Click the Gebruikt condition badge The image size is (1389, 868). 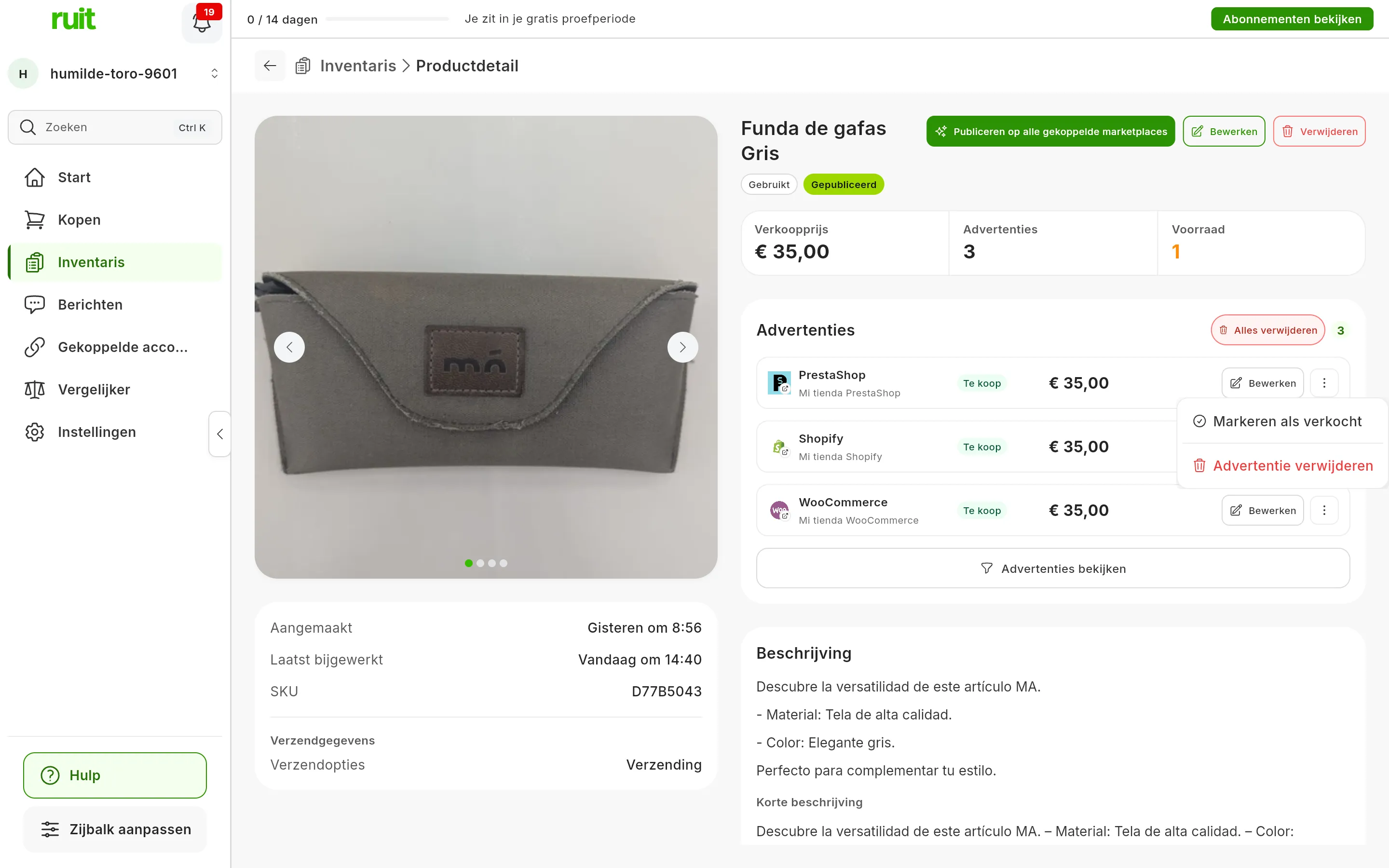tap(769, 184)
